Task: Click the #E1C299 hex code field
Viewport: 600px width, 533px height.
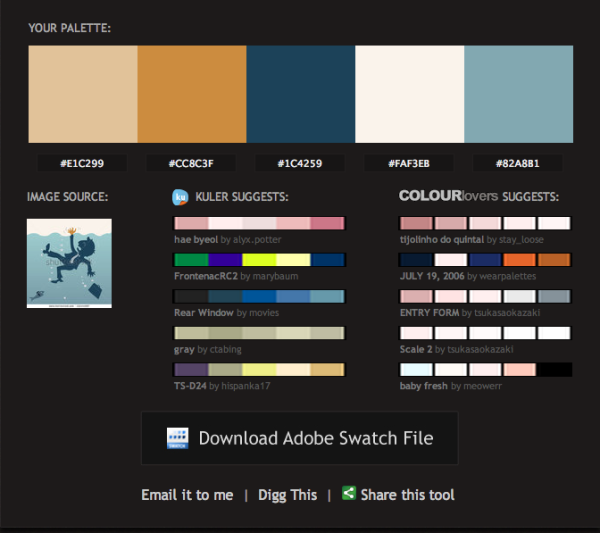Action: tap(82, 163)
